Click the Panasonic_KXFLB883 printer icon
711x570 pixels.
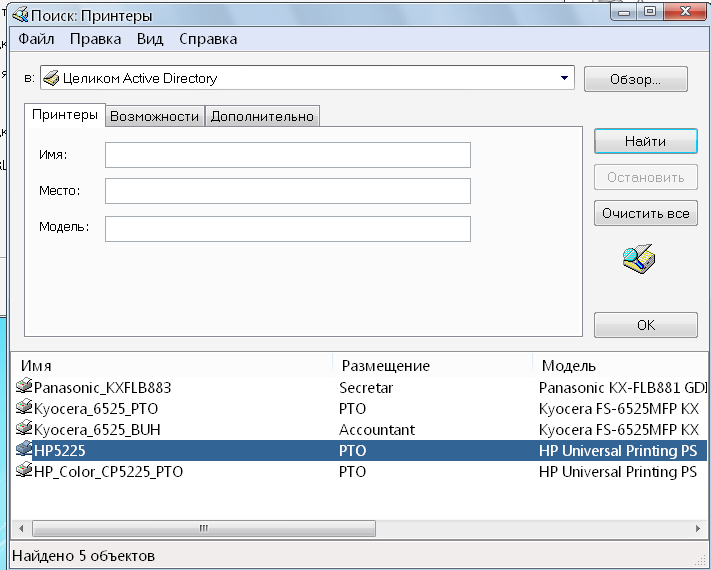point(24,386)
